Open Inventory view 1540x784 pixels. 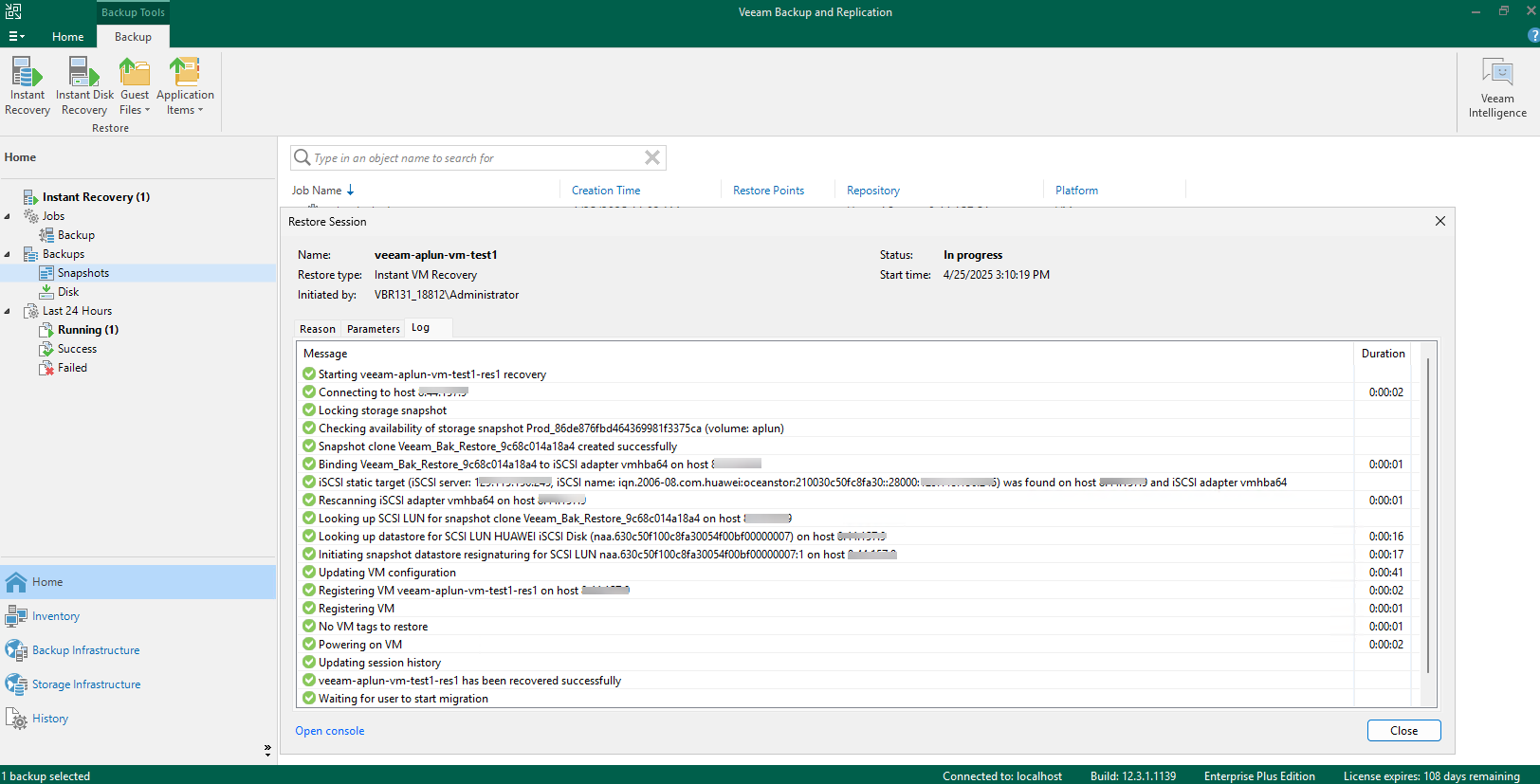(137, 616)
